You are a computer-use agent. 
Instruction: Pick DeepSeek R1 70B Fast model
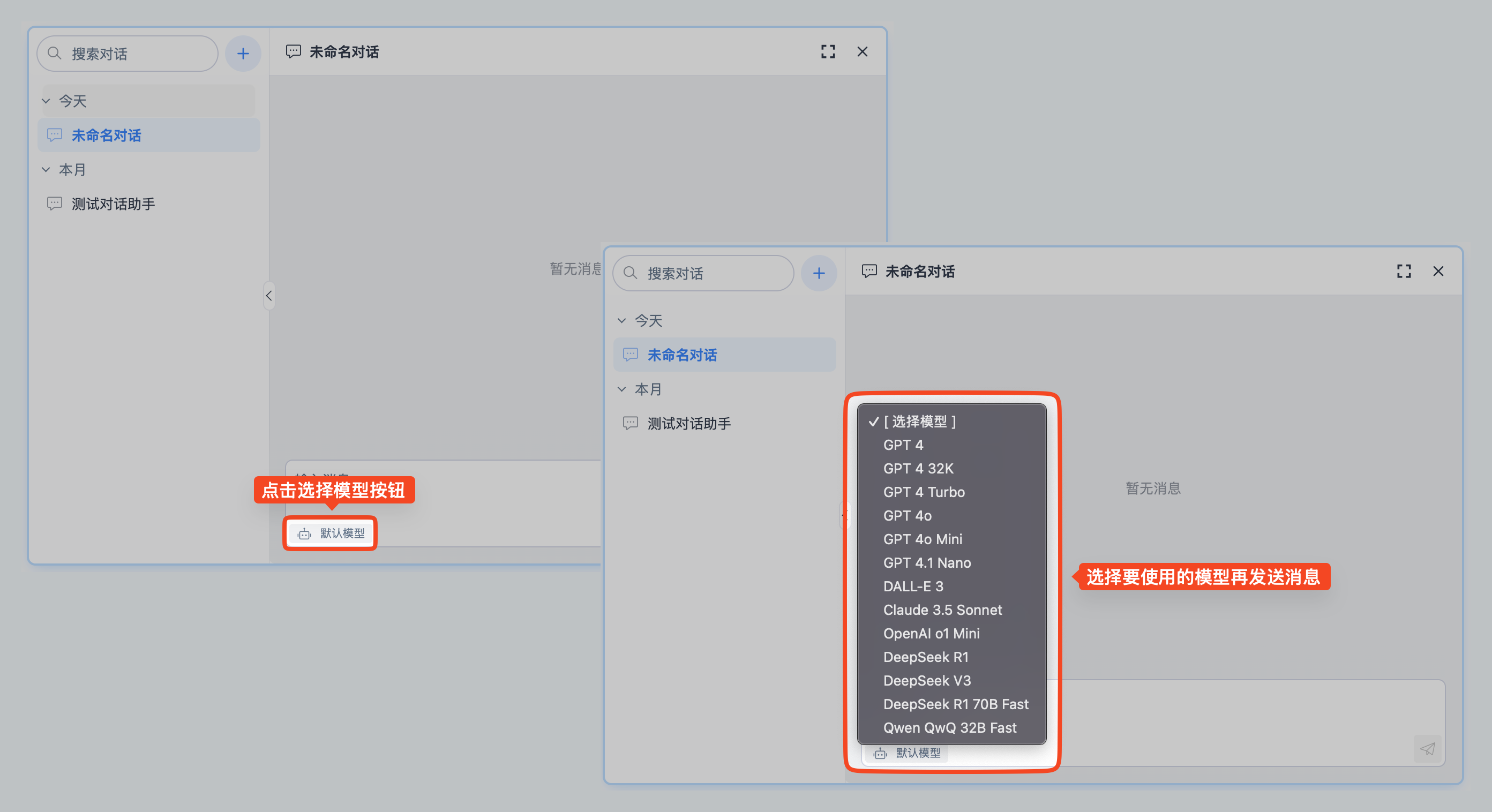click(x=955, y=704)
